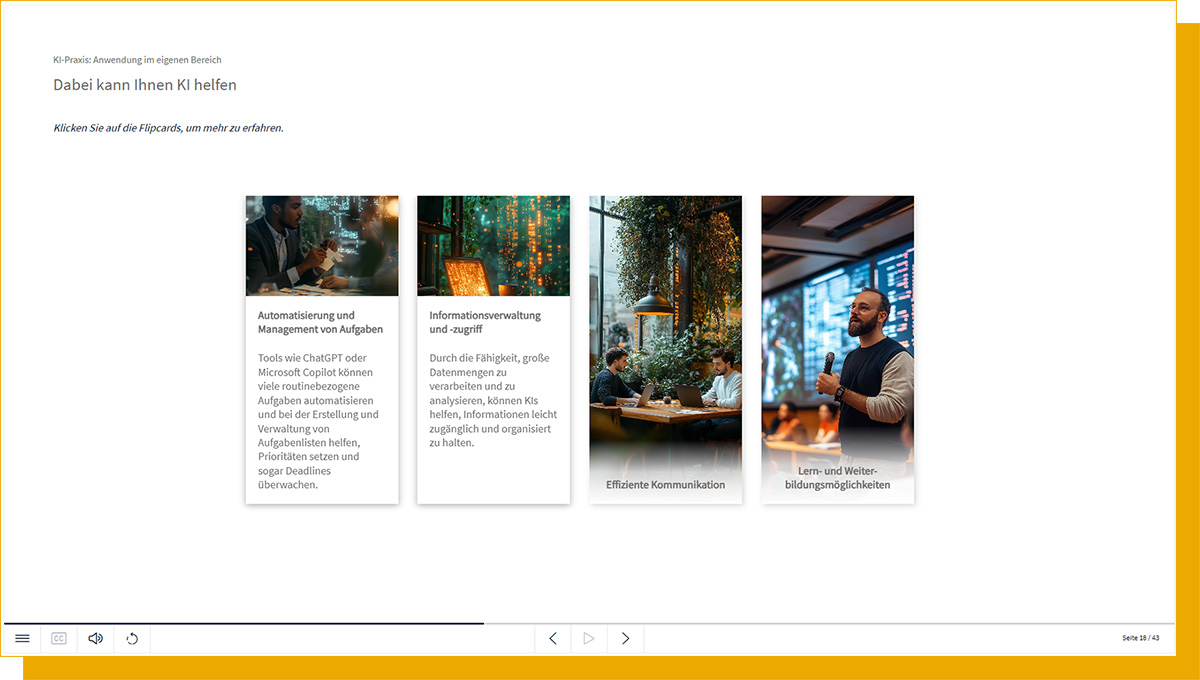Click the heading Dabei kann Ihnen KI helfen
The height and width of the screenshot is (680, 1200).
point(145,85)
